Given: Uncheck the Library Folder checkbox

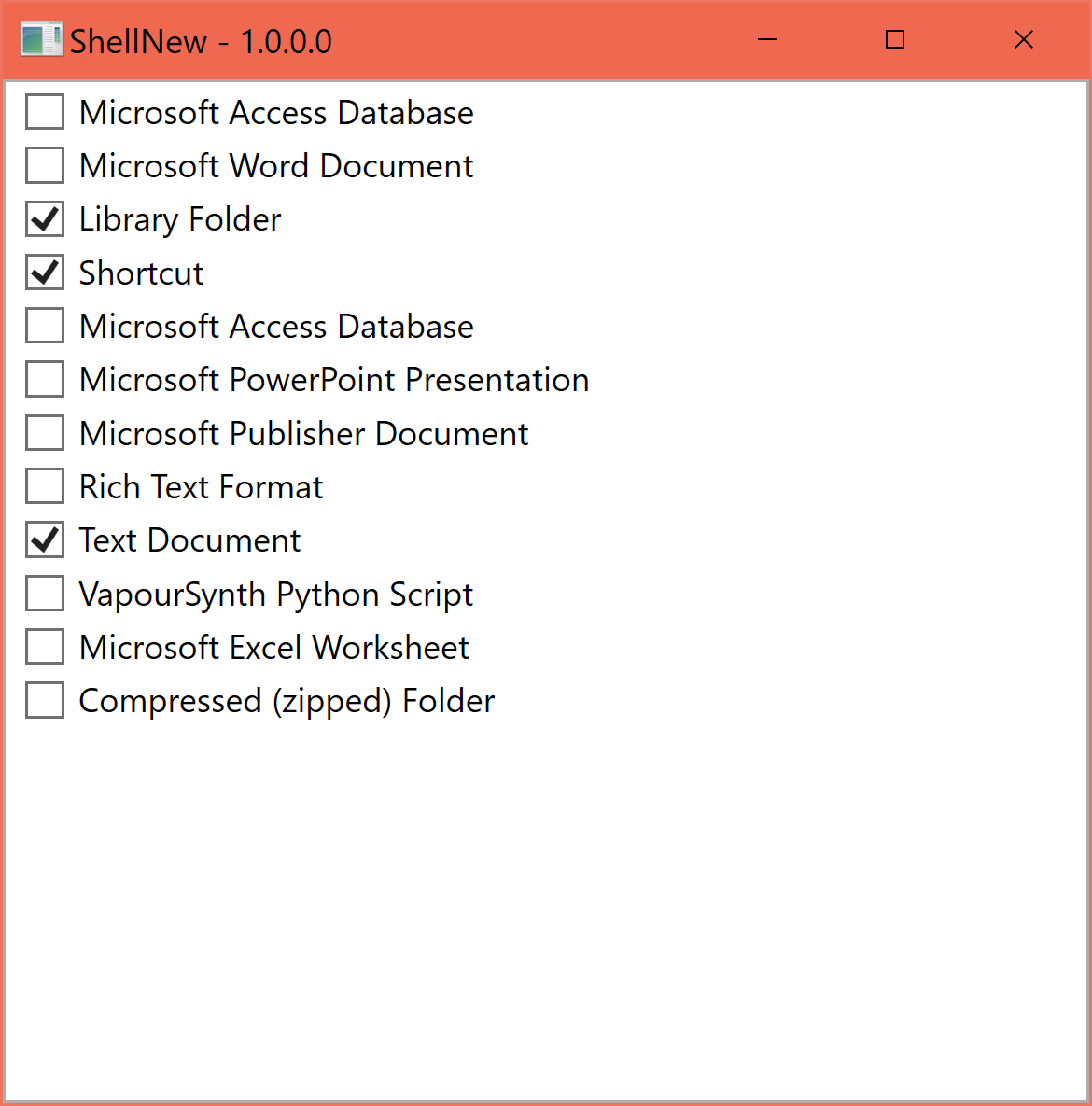Looking at the screenshot, I should 45,219.
